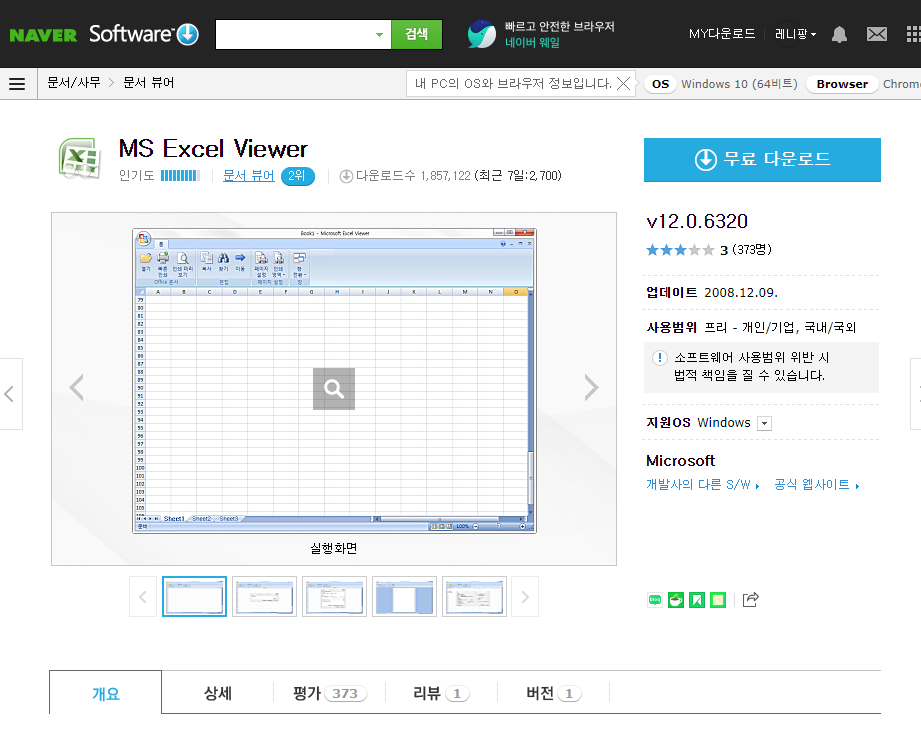Share to Naver cafe icon

pos(675,600)
